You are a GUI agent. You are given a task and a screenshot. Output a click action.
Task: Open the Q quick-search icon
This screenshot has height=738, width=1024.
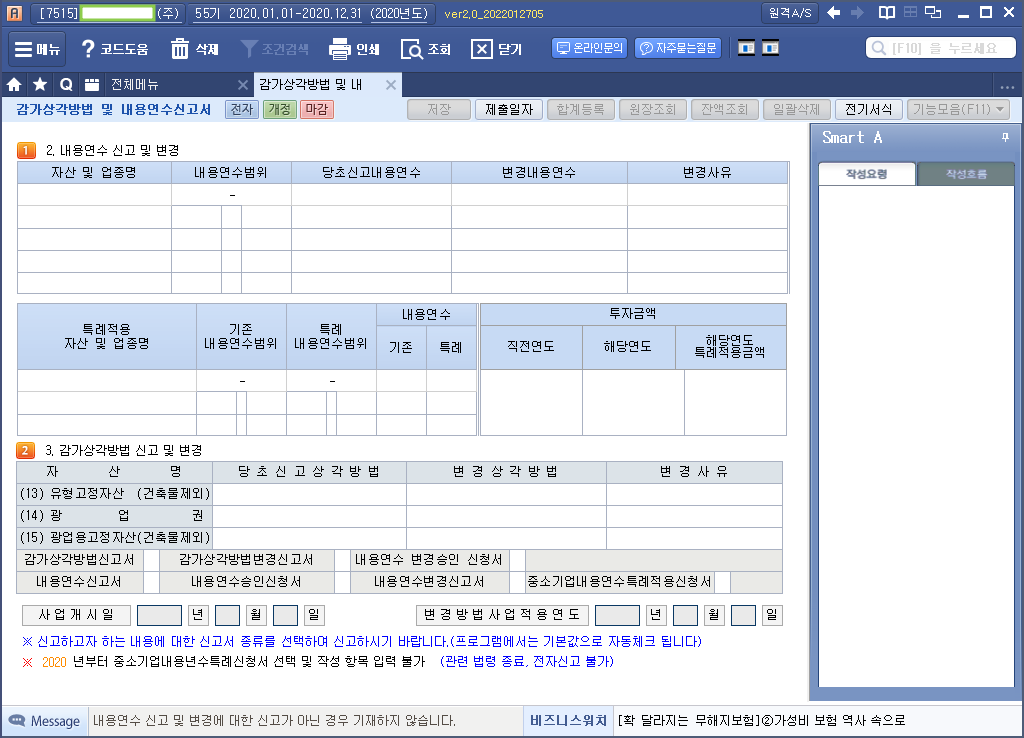pos(66,84)
